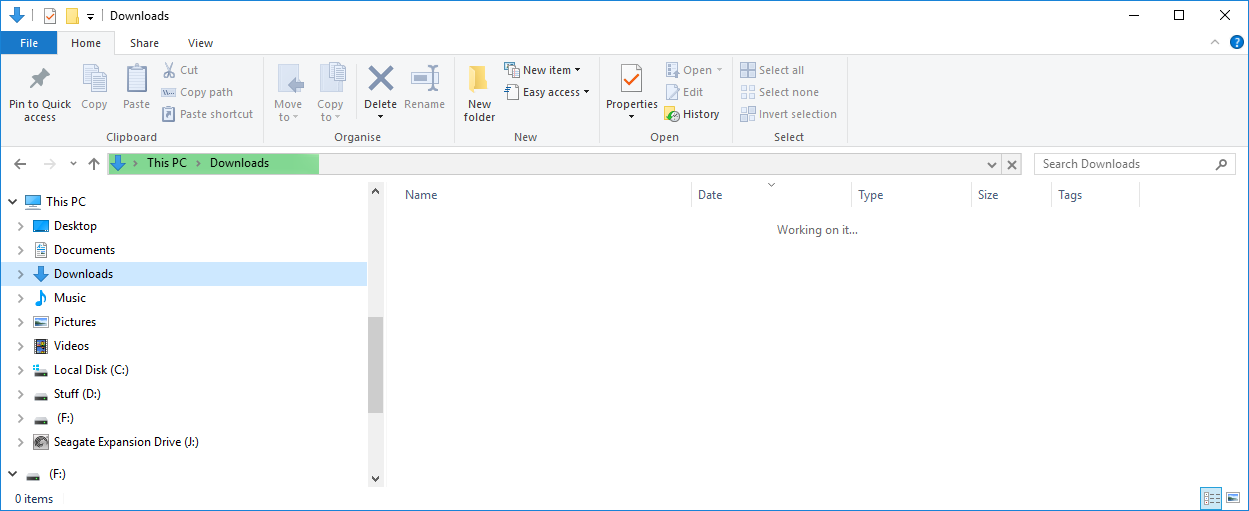Open the arrow below Delete
1249x511 pixels.
coord(380,117)
